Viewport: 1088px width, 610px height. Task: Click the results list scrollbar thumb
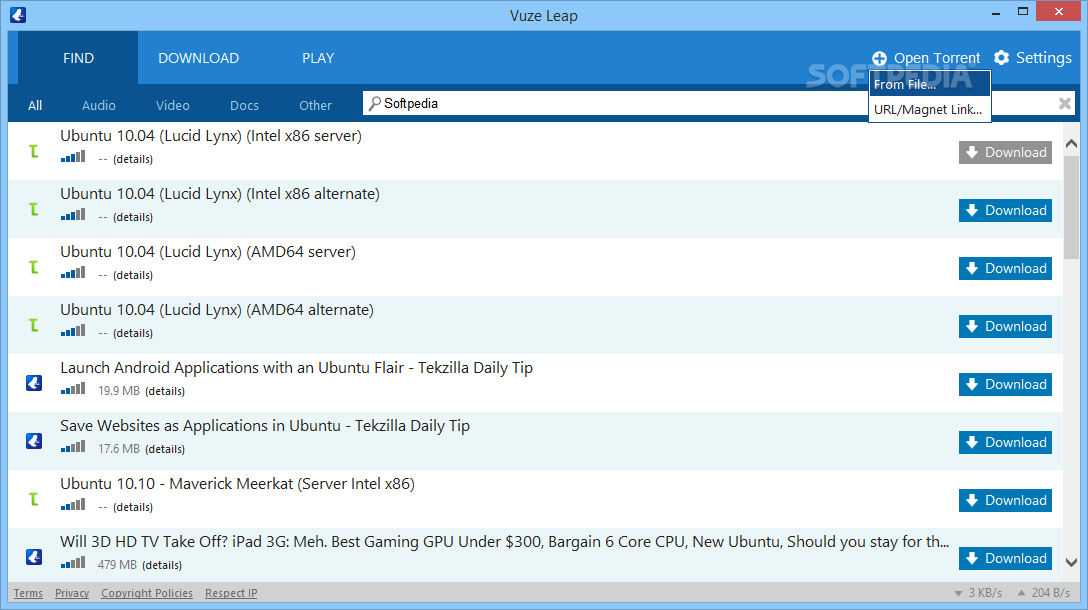1071,206
